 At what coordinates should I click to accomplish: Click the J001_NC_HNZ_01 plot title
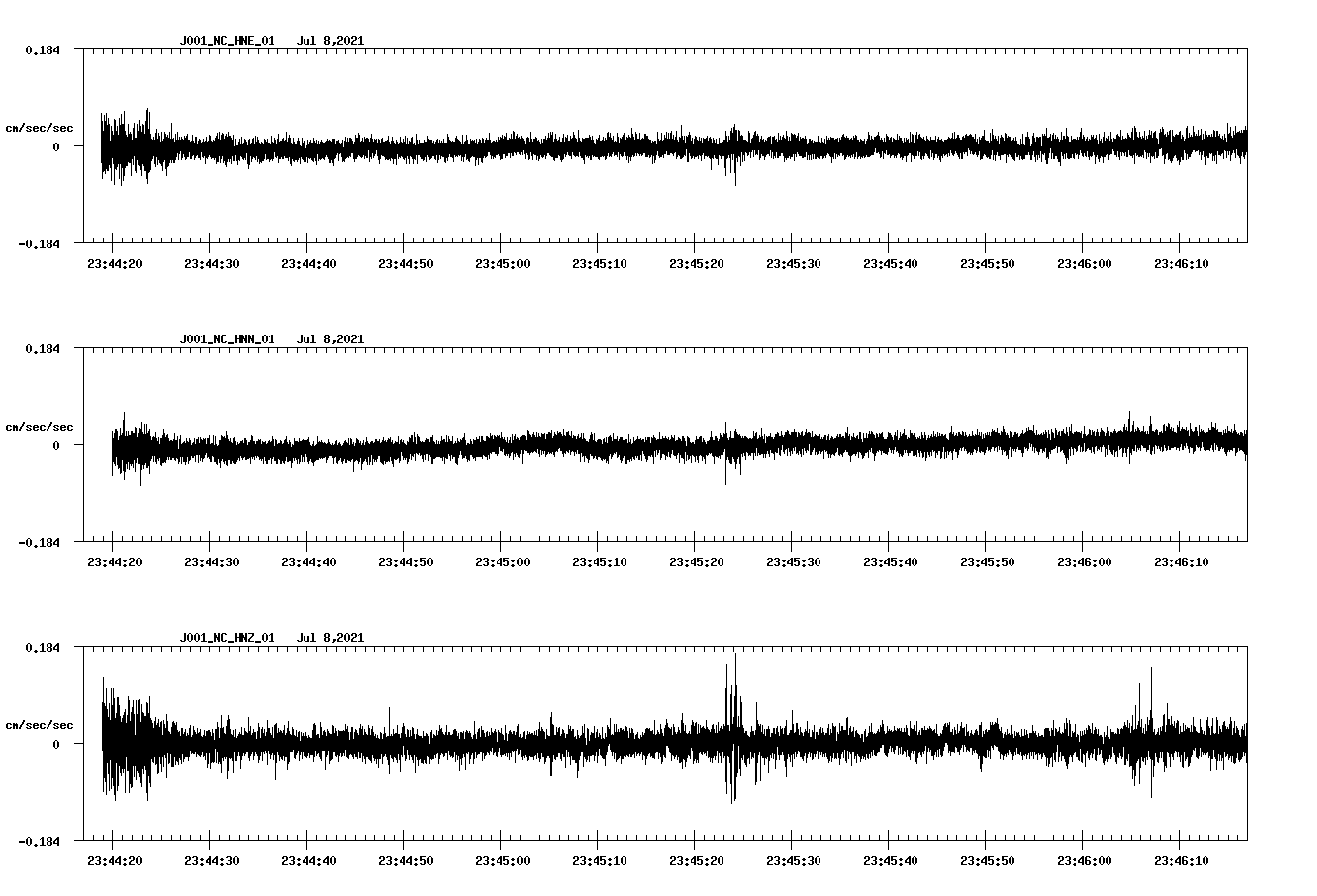[x=227, y=638]
